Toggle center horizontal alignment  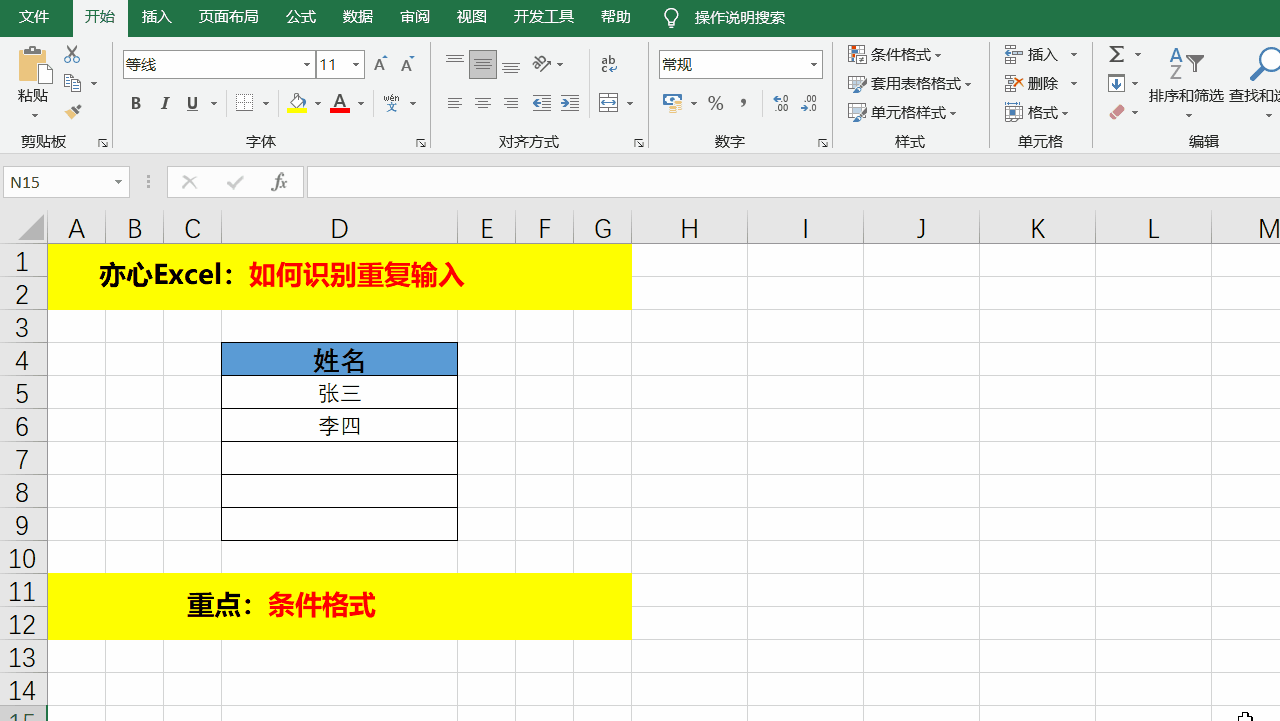[x=483, y=103]
